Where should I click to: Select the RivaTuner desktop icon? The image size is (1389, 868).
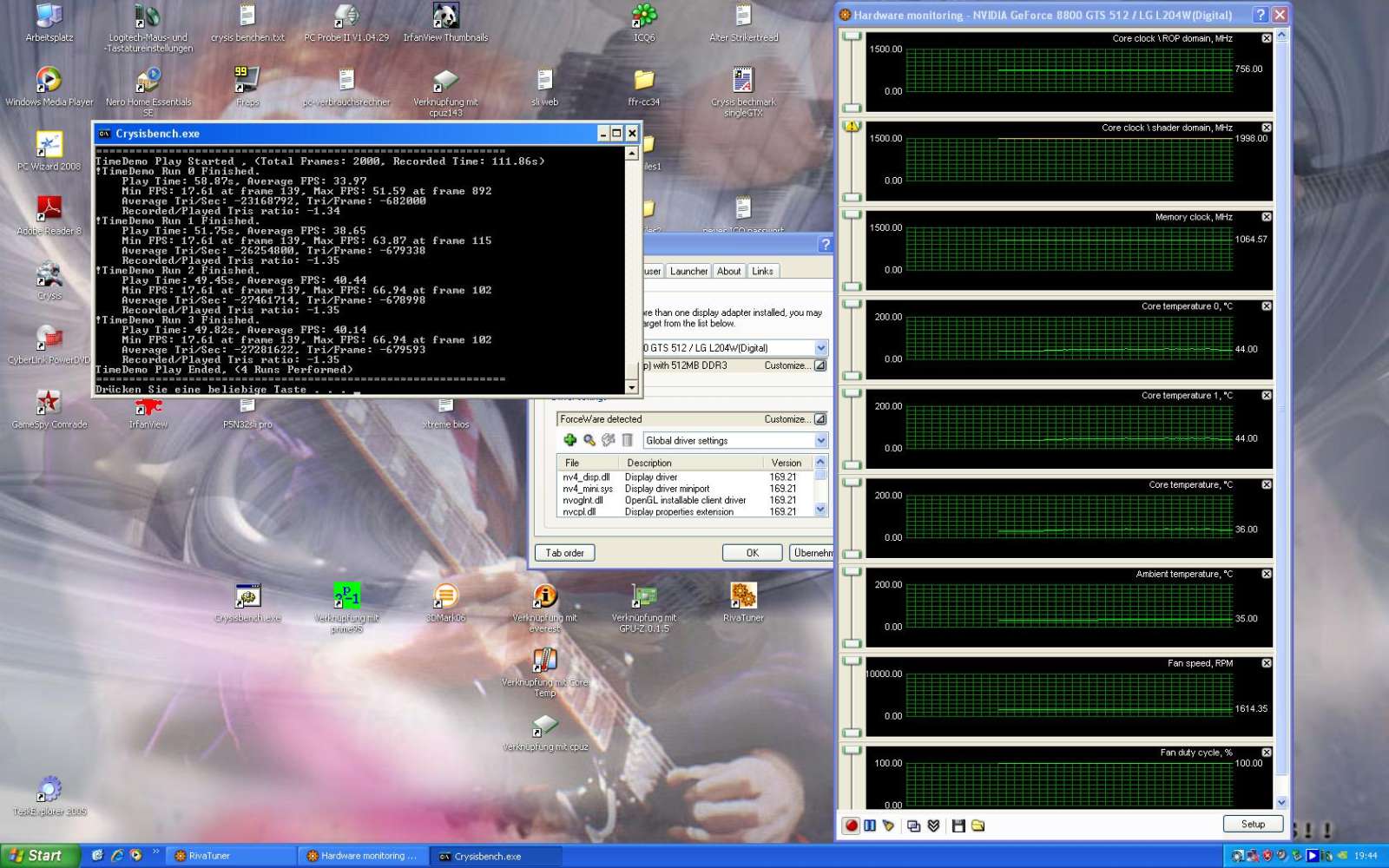coord(743,602)
